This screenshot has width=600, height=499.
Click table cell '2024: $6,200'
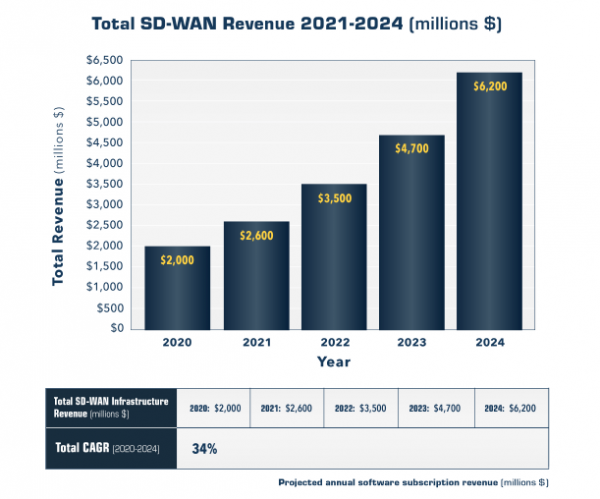pyautogui.click(x=511, y=408)
